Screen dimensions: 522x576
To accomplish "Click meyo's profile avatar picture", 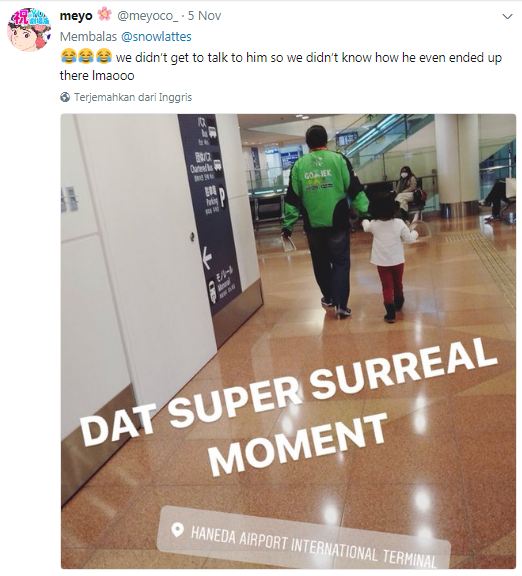I will click(29, 29).
